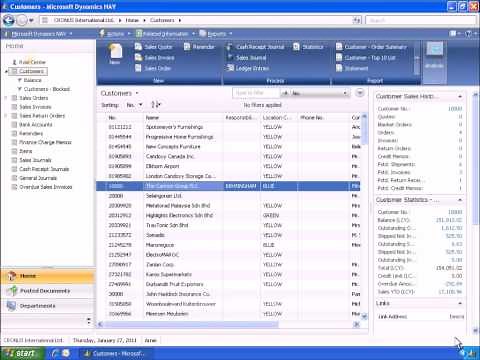Click the vertical scrollbar of the customer list

[x=364, y=216]
